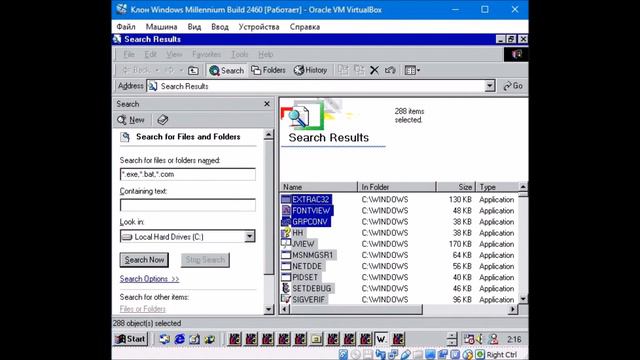This screenshot has width=640, height=360.
Task: Open the address bar dropdown
Action: click(x=490, y=86)
